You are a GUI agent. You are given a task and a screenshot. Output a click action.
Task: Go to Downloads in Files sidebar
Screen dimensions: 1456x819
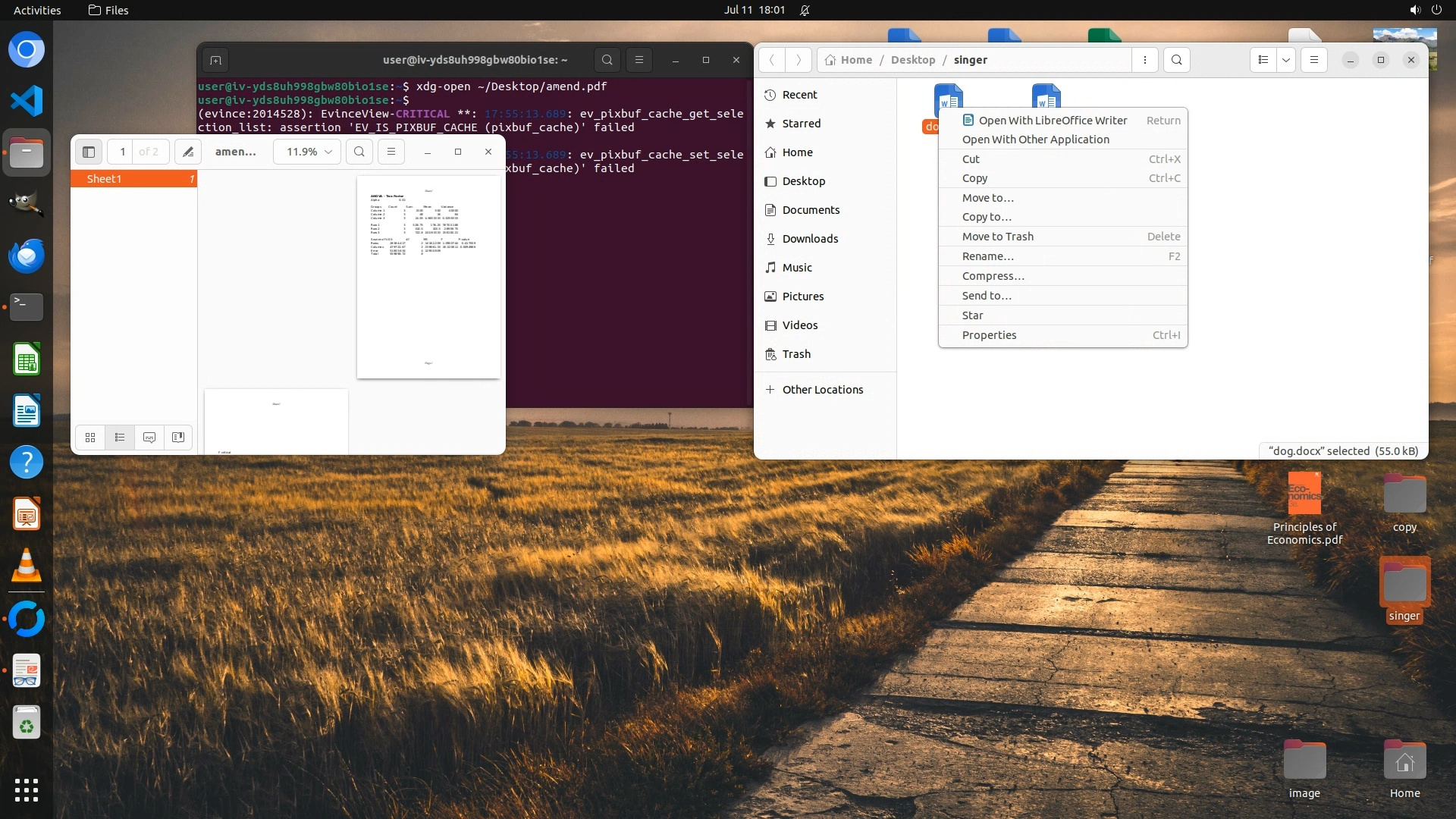[810, 239]
